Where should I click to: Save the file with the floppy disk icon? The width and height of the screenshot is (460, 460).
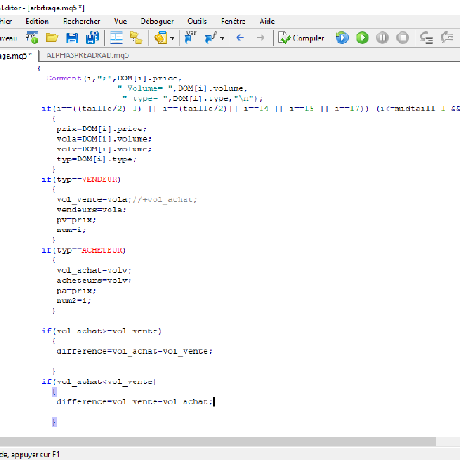point(72,38)
